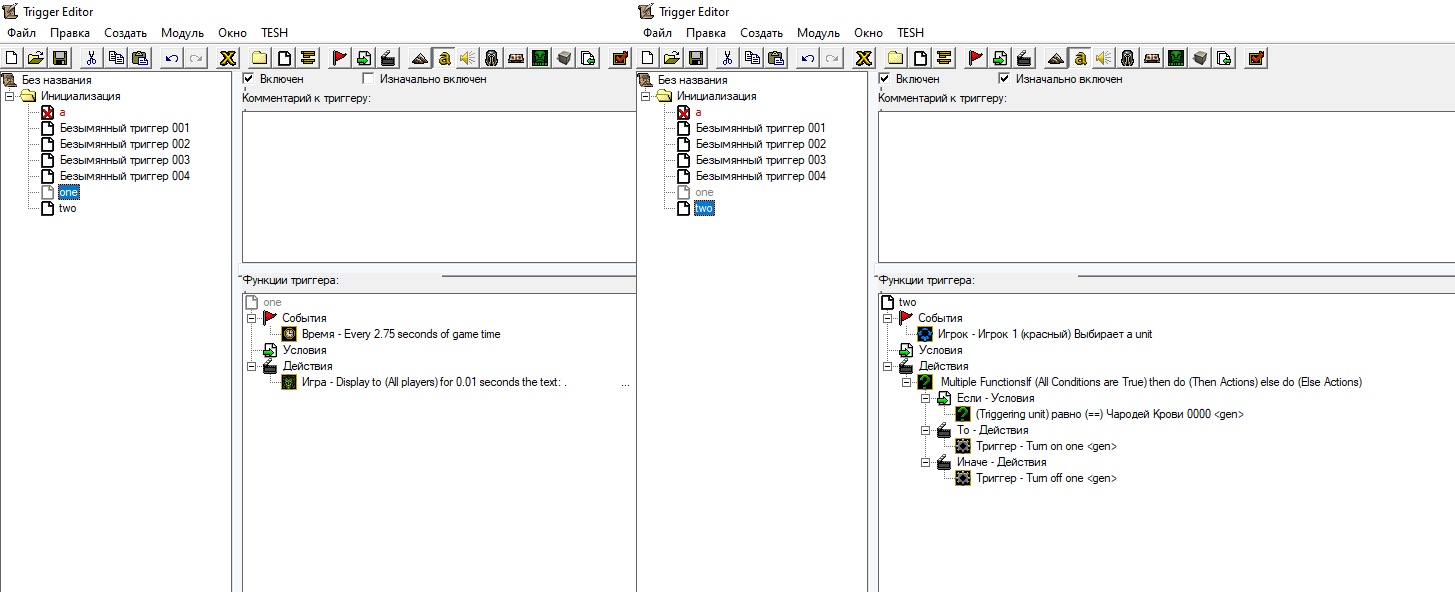Select 'Триггер - Turn on one <gen>' action
Viewport: 1455px width, 592px height.
[1046, 446]
